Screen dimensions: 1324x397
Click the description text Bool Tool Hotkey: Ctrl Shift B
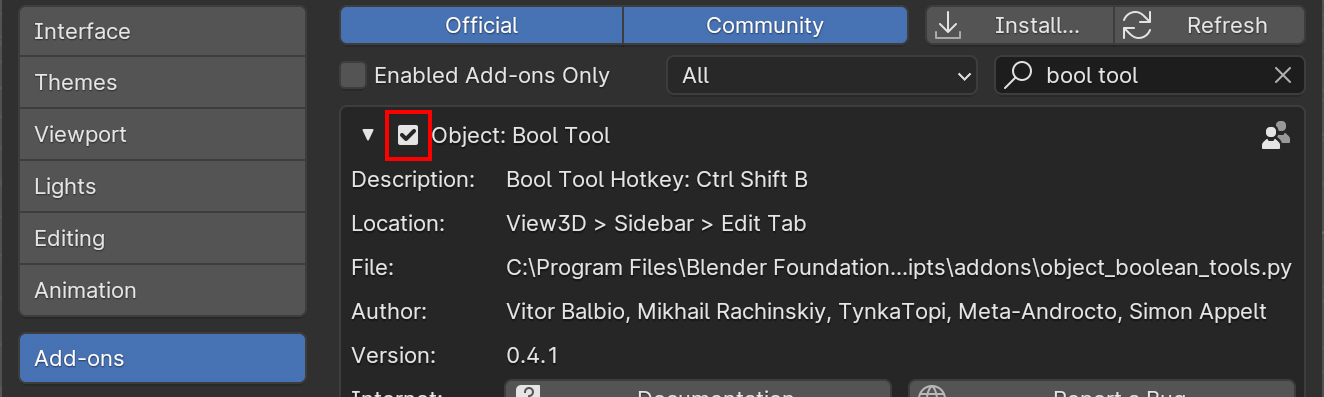657,180
